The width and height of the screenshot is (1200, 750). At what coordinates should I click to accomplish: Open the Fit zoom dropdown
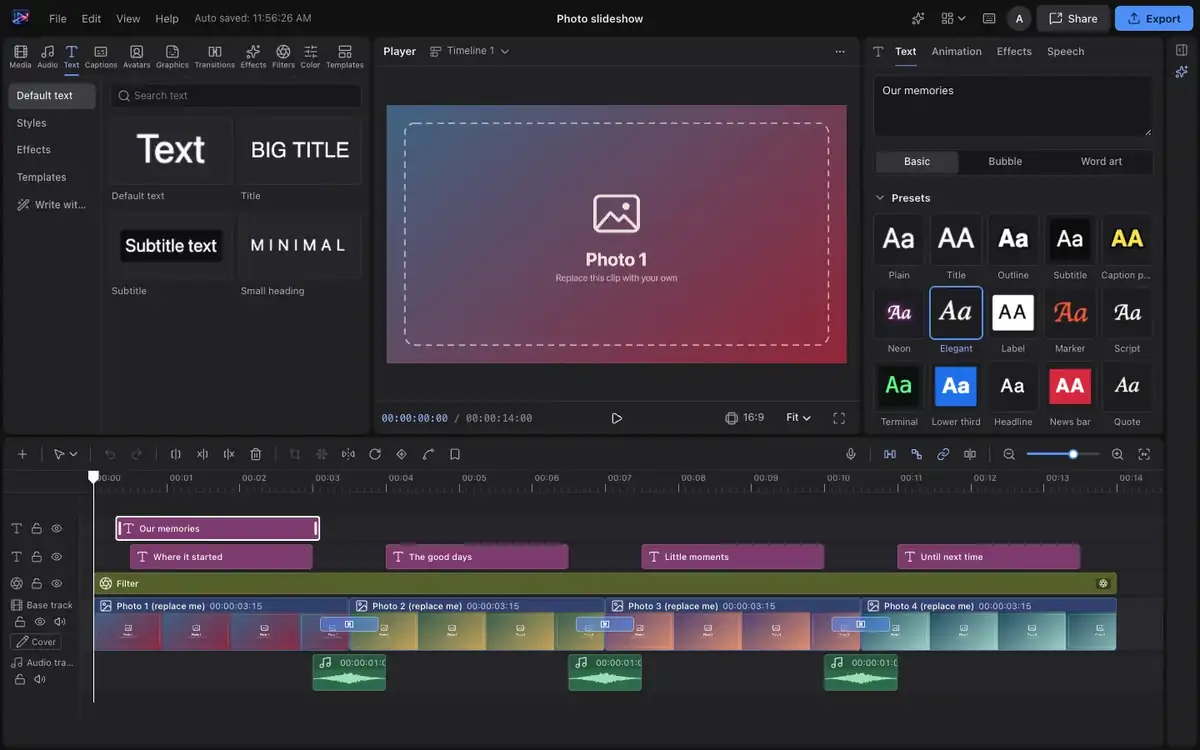798,418
